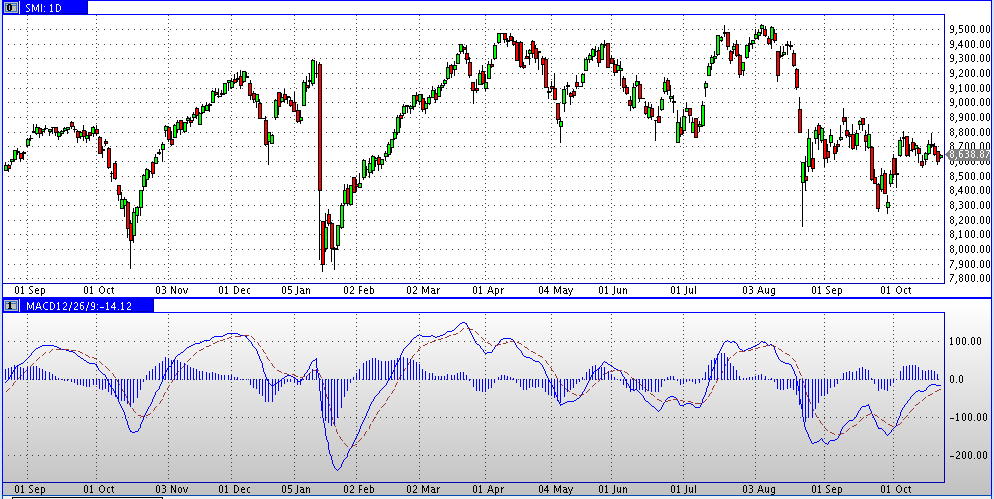Click the panel 0 icon beside SMI title

10,7
